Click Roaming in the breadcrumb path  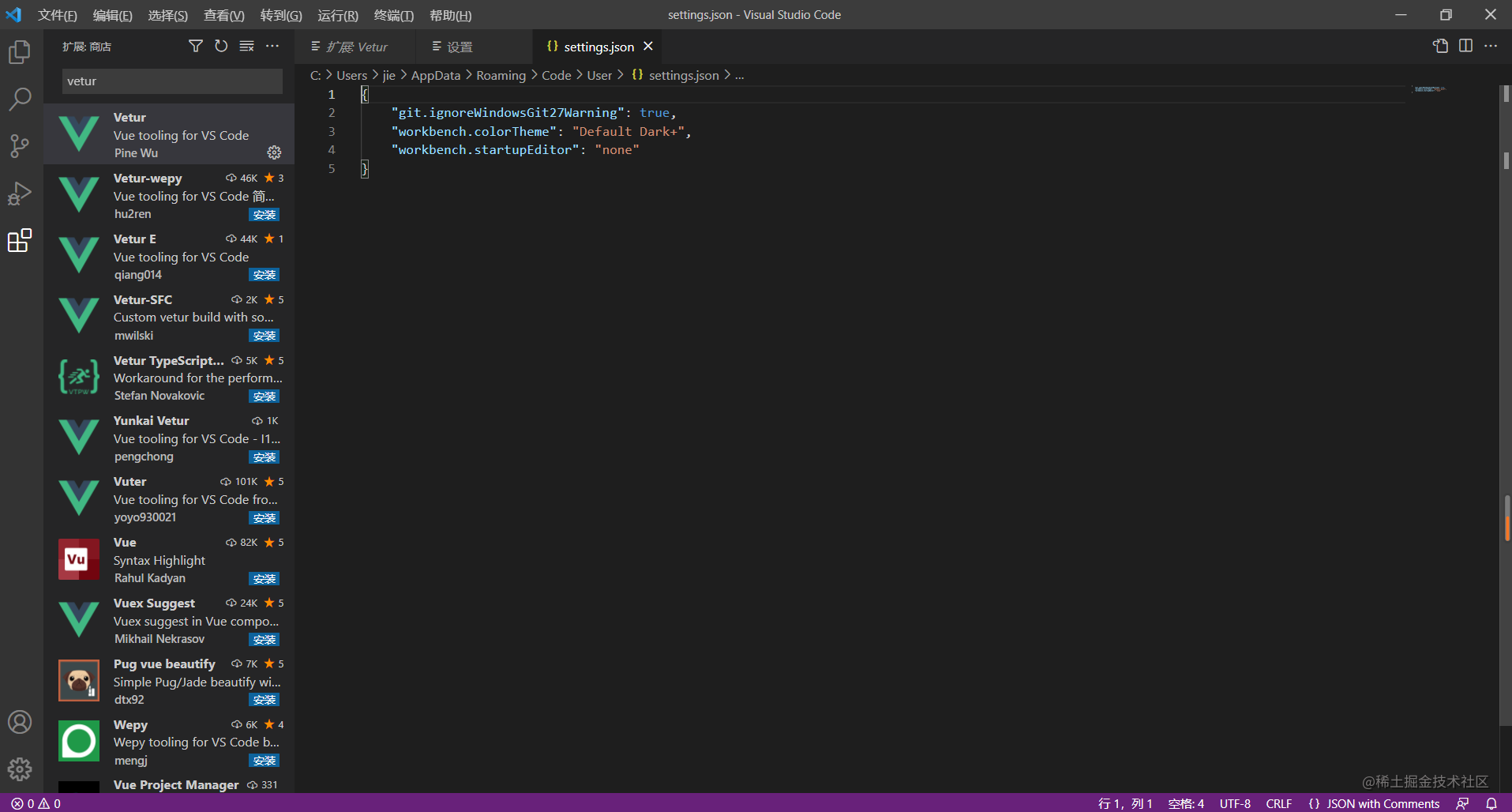point(501,75)
